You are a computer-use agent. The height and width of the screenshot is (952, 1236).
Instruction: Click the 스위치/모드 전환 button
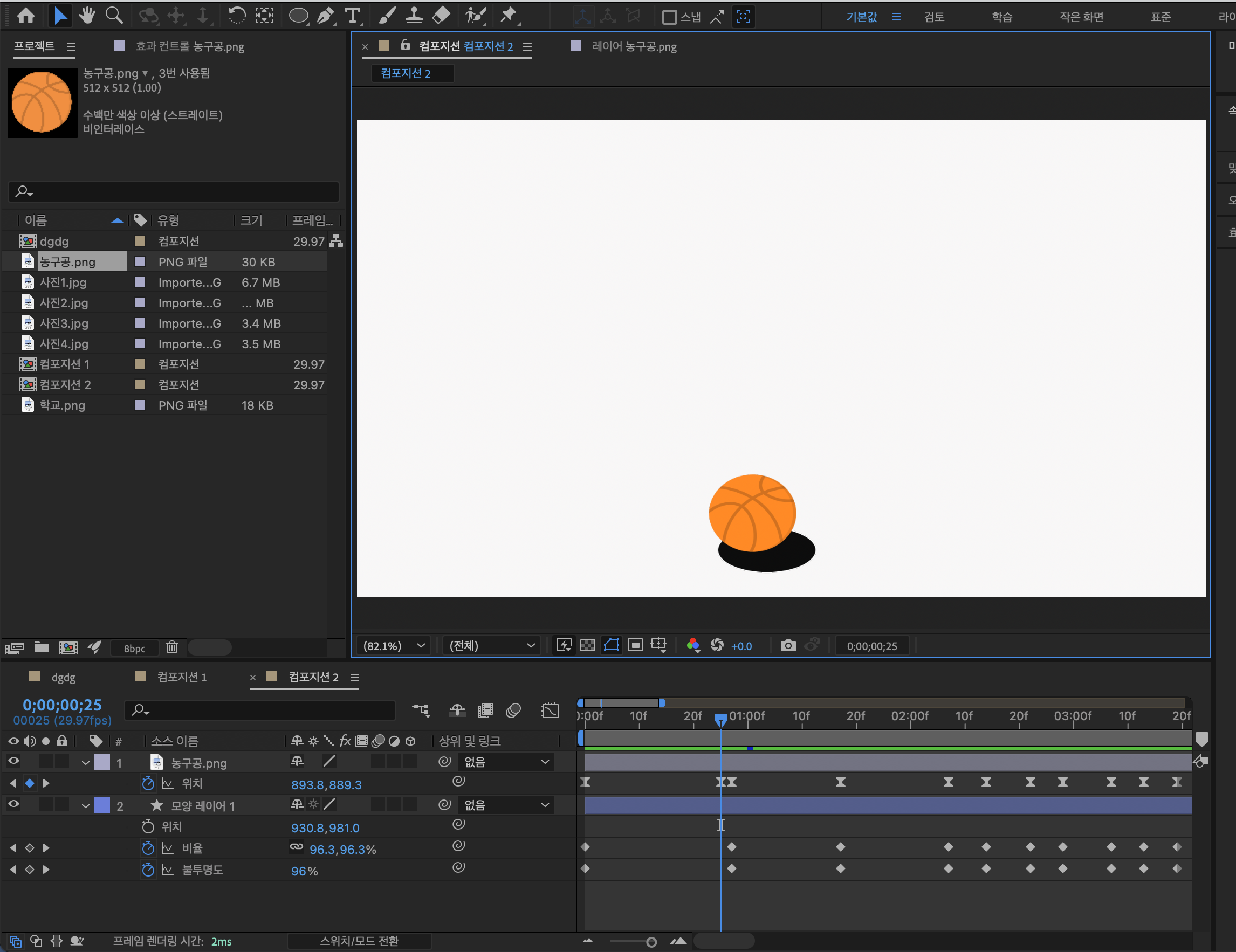pos(359,941)
